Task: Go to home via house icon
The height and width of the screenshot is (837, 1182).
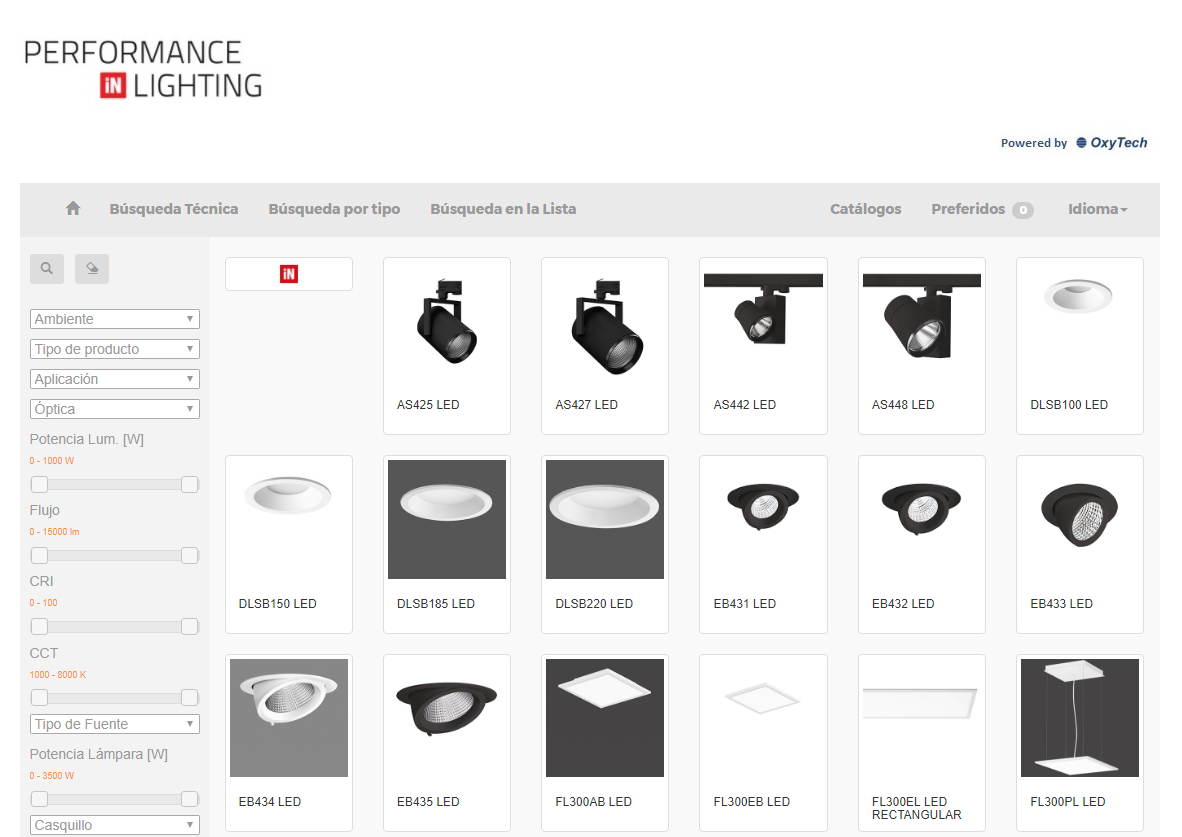Action: [72, 209]
